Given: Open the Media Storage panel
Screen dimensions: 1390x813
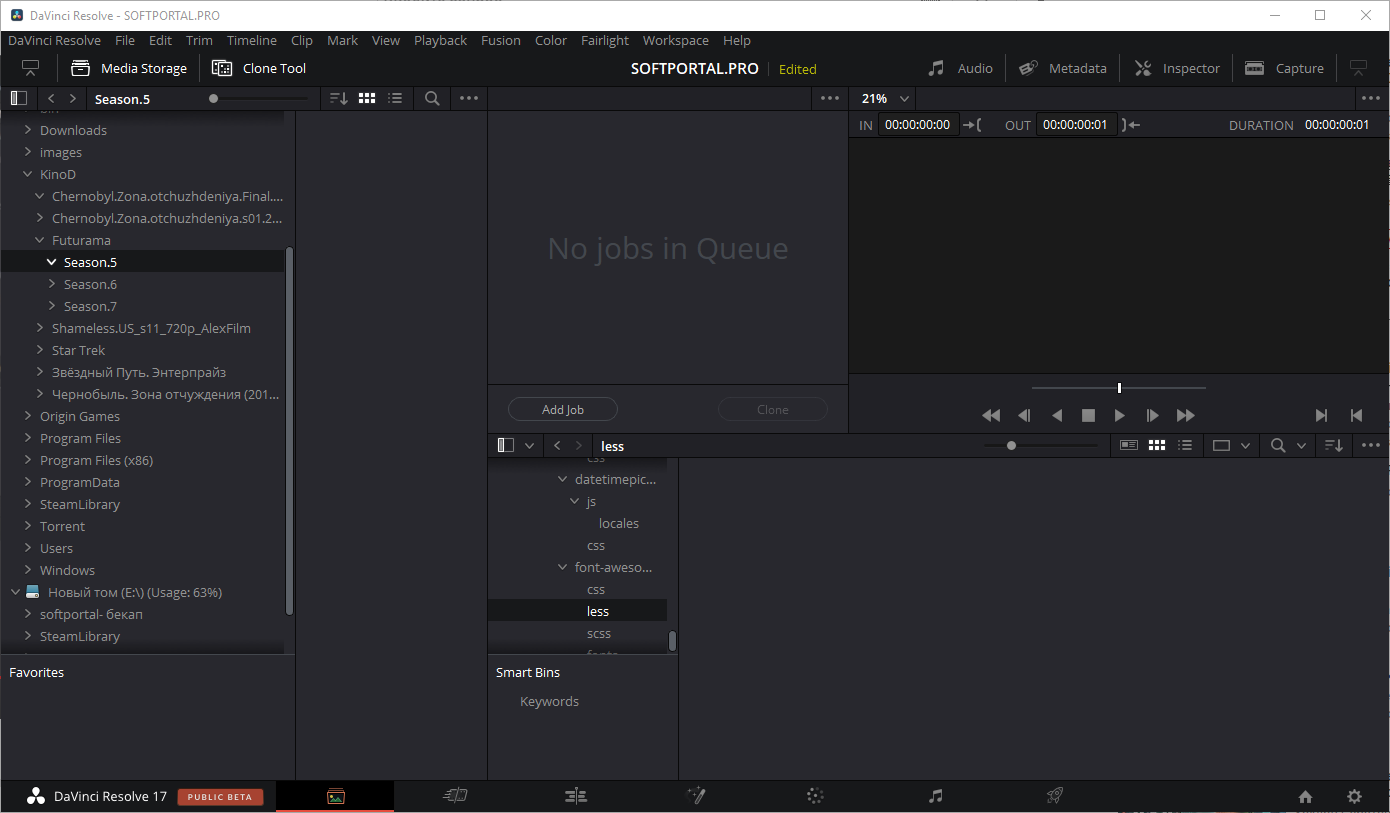Looking at the screenshot, I should pos(129,69).
